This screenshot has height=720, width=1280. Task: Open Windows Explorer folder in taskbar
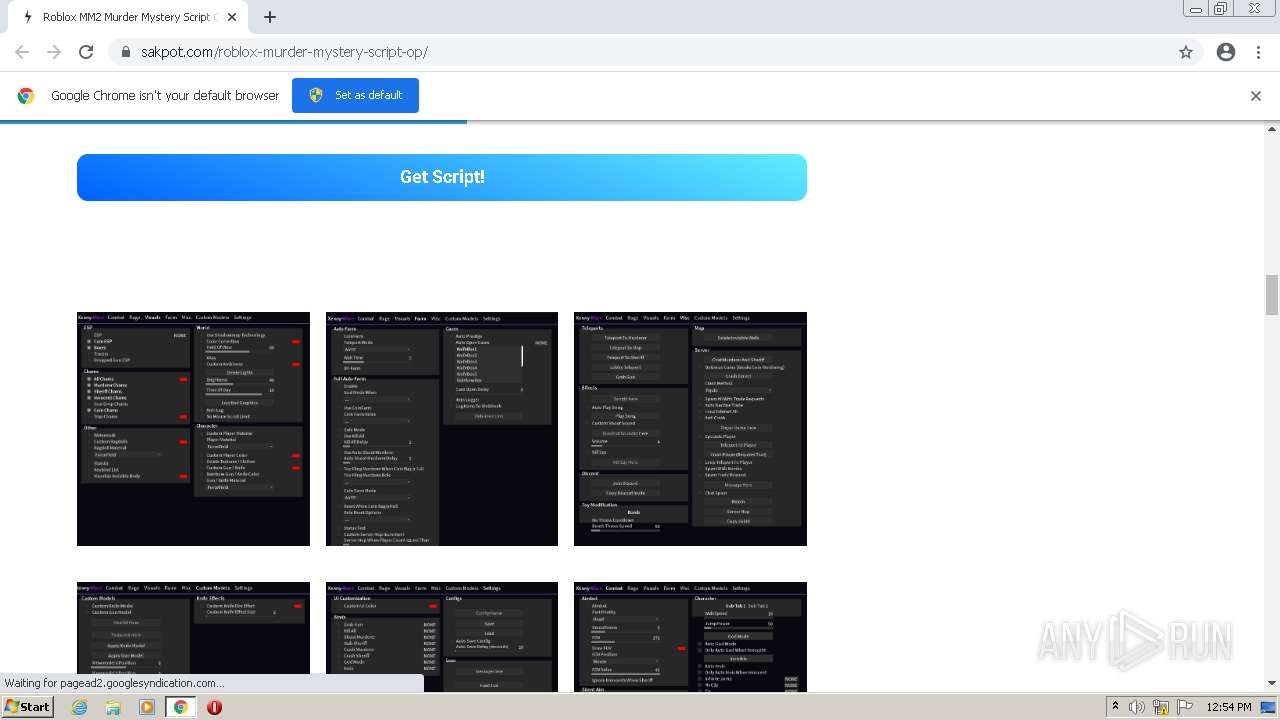pos(113,707)
